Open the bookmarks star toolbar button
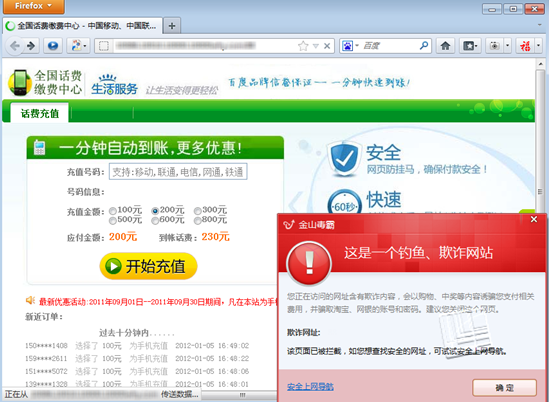549x402 pixels. click(x=470, y=46)
